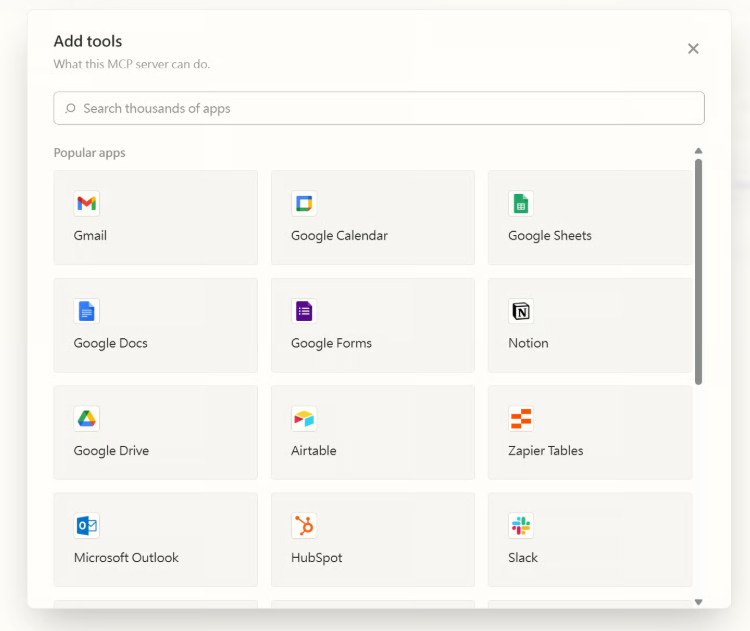Click the Zapier Tables icon
The image size is (750, 631).
point(521,419)
